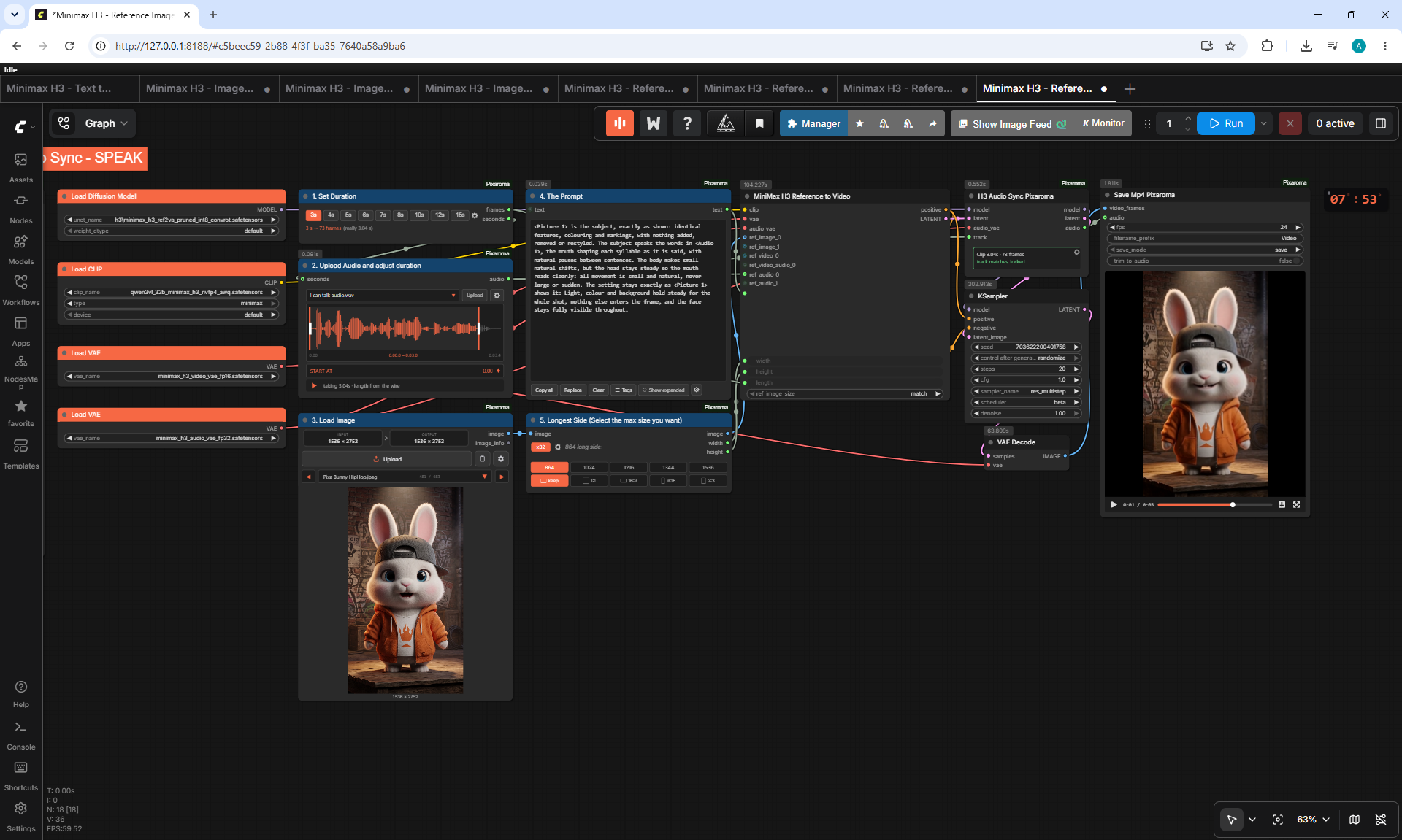Open the Nodes library sidebar
The width and height of the screenshot is (1402, 840).
click(x=20, y=208)
